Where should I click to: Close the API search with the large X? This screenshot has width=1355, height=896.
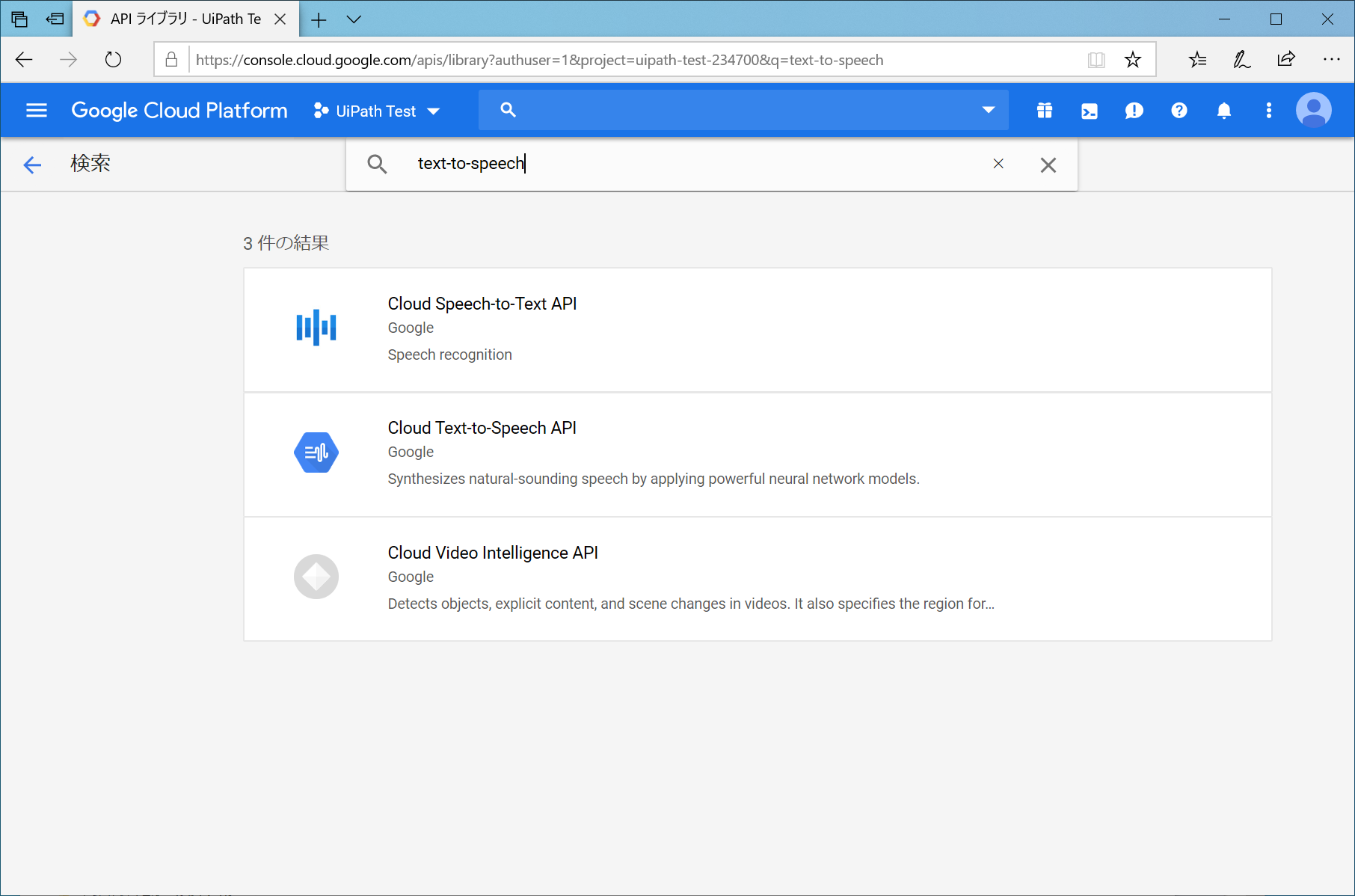pyautogui.click(x=1048, y=165)
